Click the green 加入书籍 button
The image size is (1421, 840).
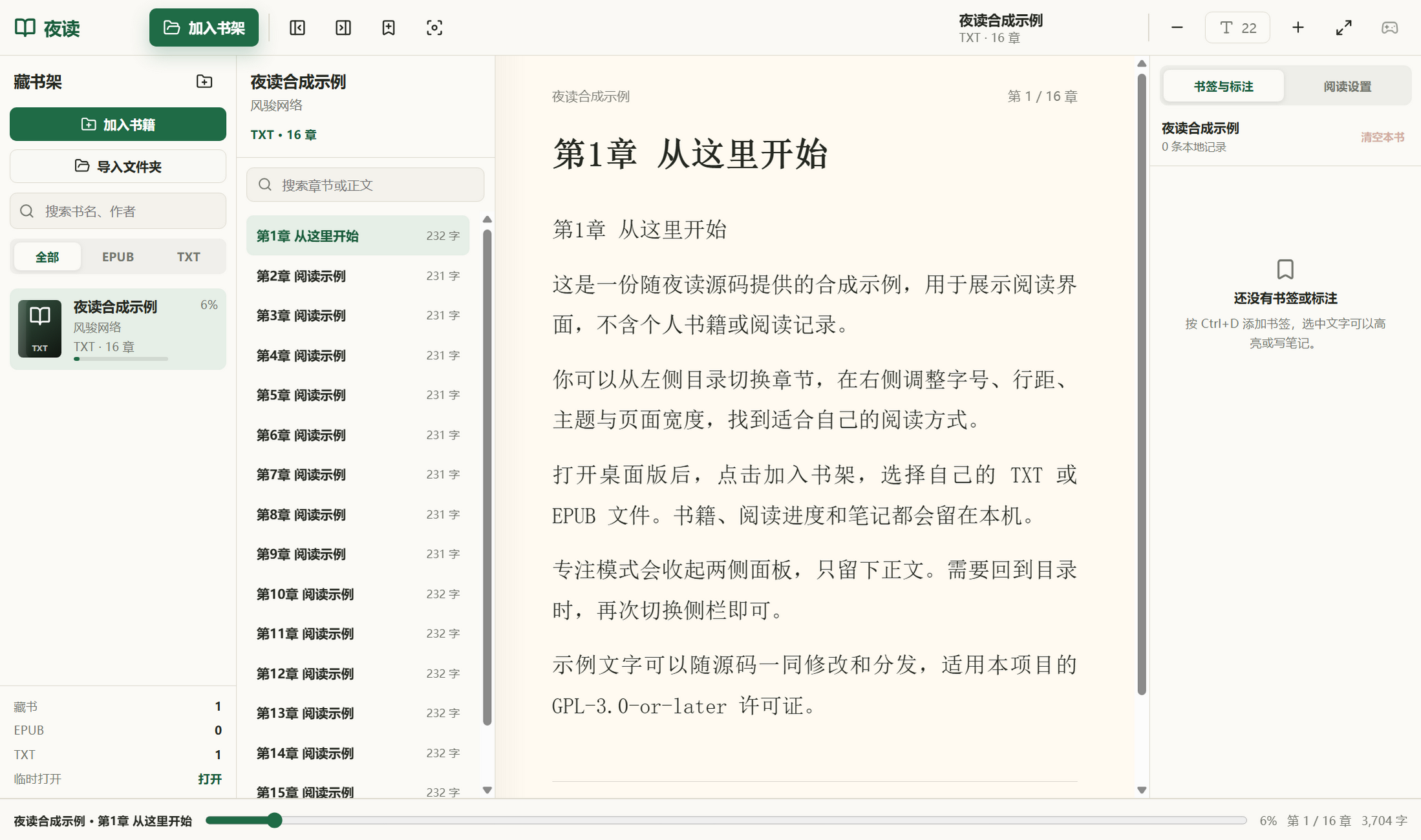[118, 124]
